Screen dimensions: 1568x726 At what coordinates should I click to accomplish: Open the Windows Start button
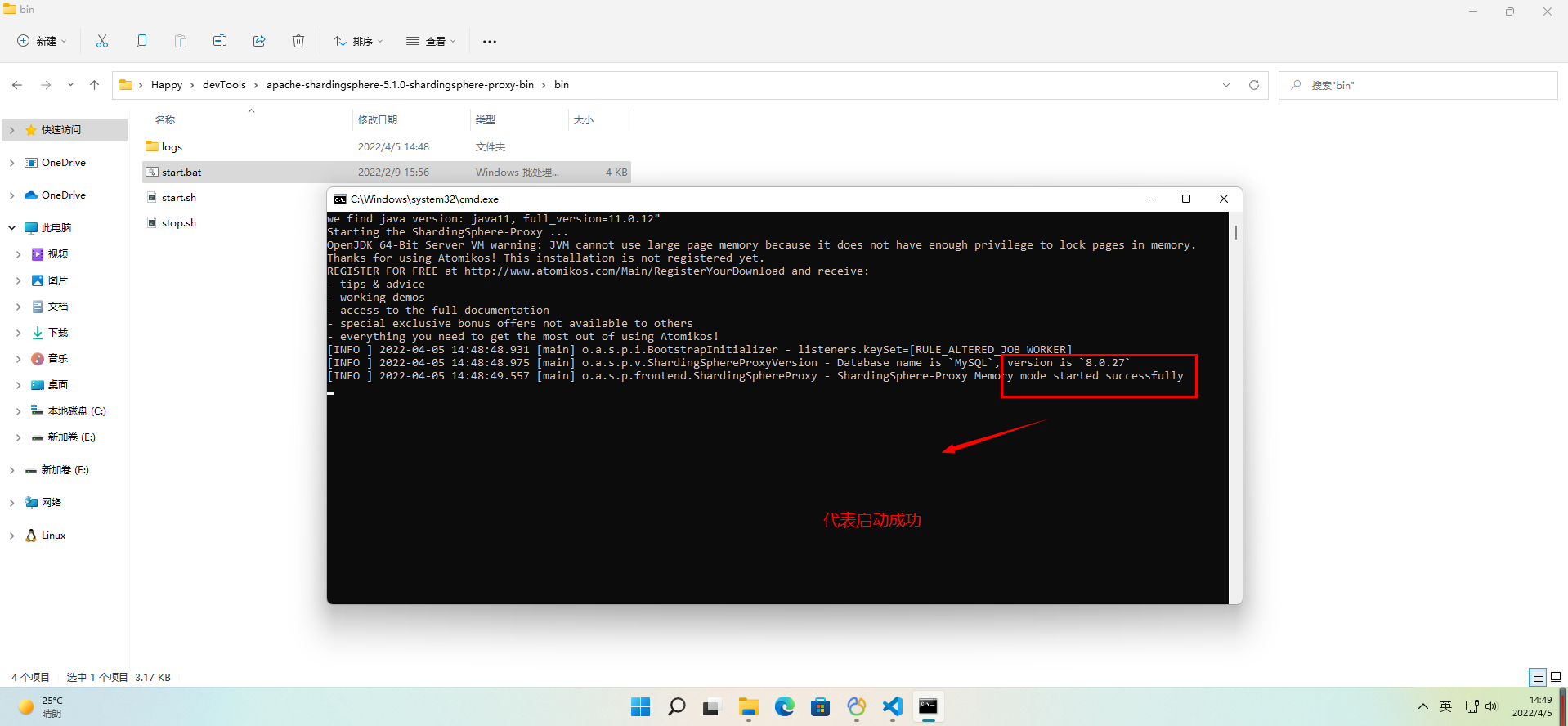pyautogui.click(x=641, y=707)
